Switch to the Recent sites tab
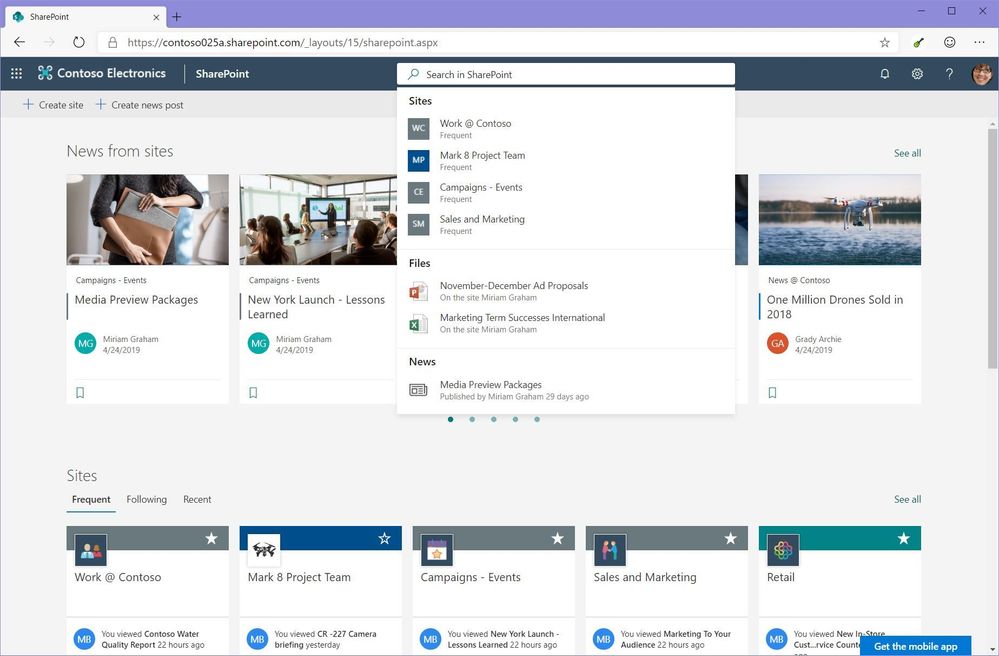The image size is (999, 656). (197, 499)
